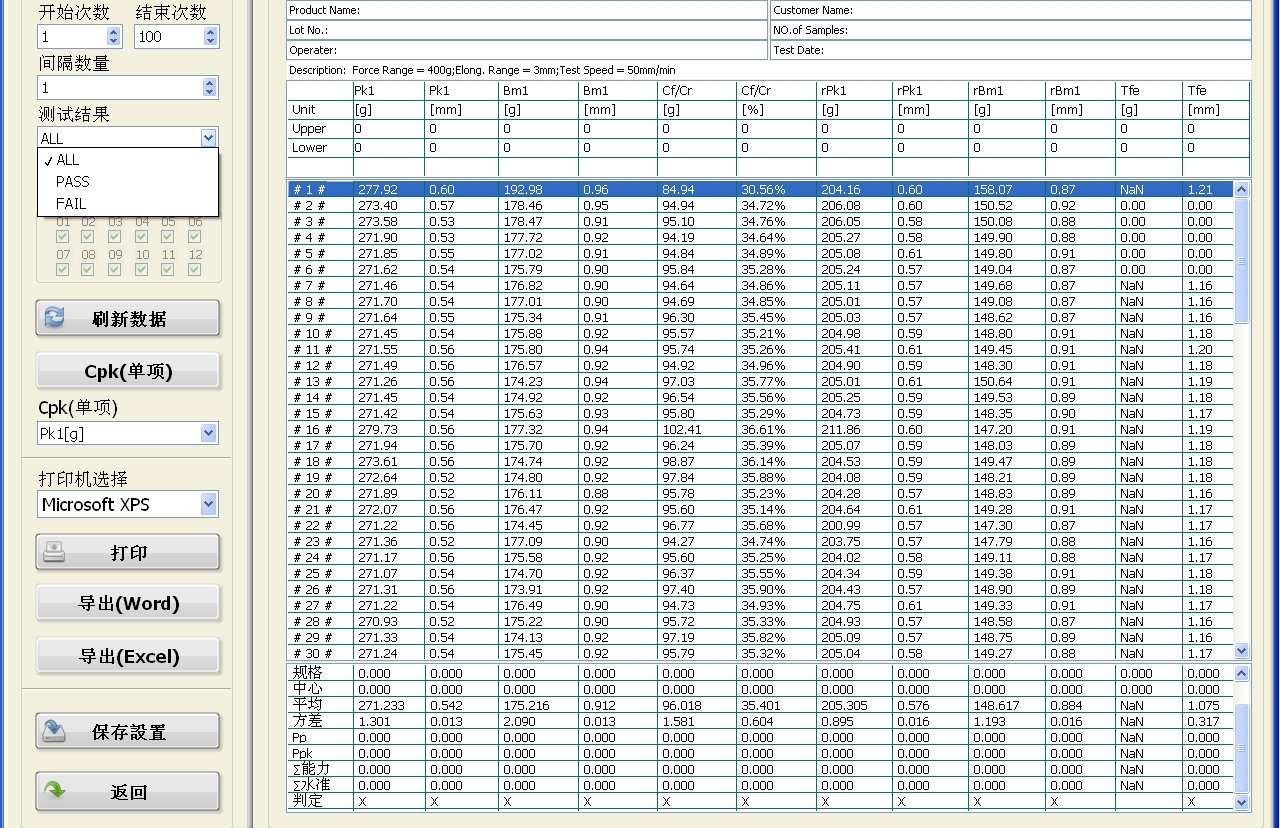Click the NO.of Samples field
The height and width of the screenshot is (828, 1280).
[x=1011, y=30]
